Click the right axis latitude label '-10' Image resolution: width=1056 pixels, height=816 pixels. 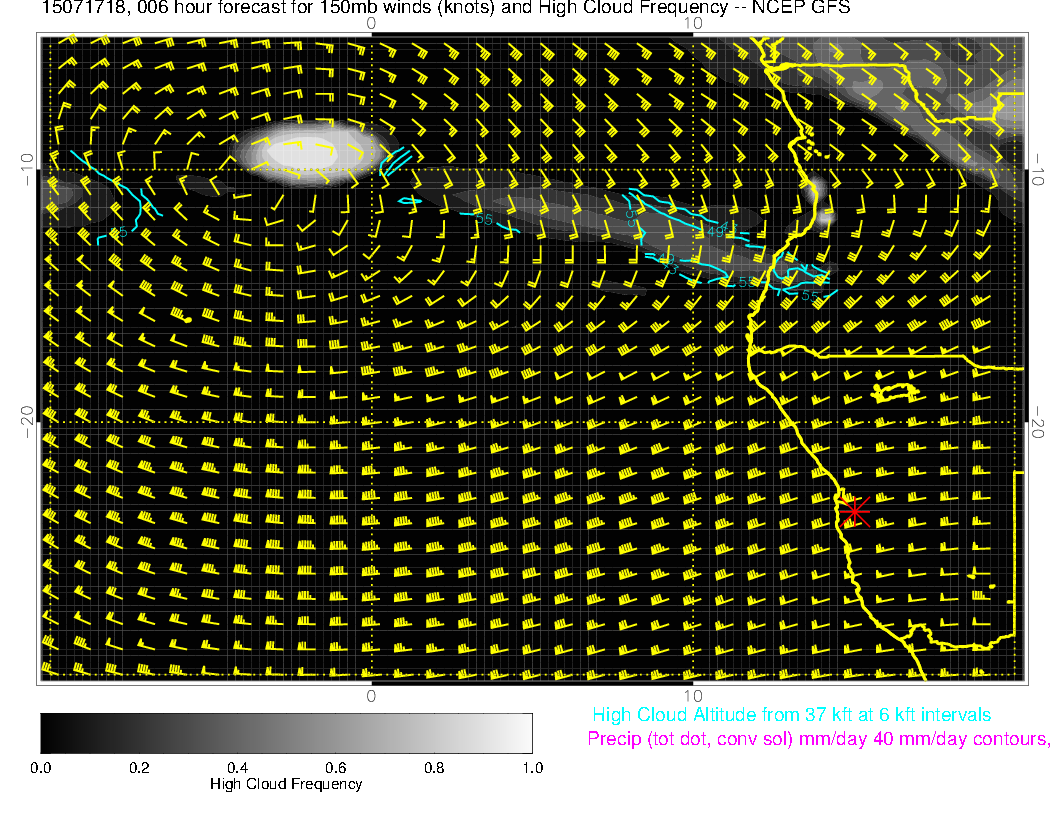[x=1038, y=170]
